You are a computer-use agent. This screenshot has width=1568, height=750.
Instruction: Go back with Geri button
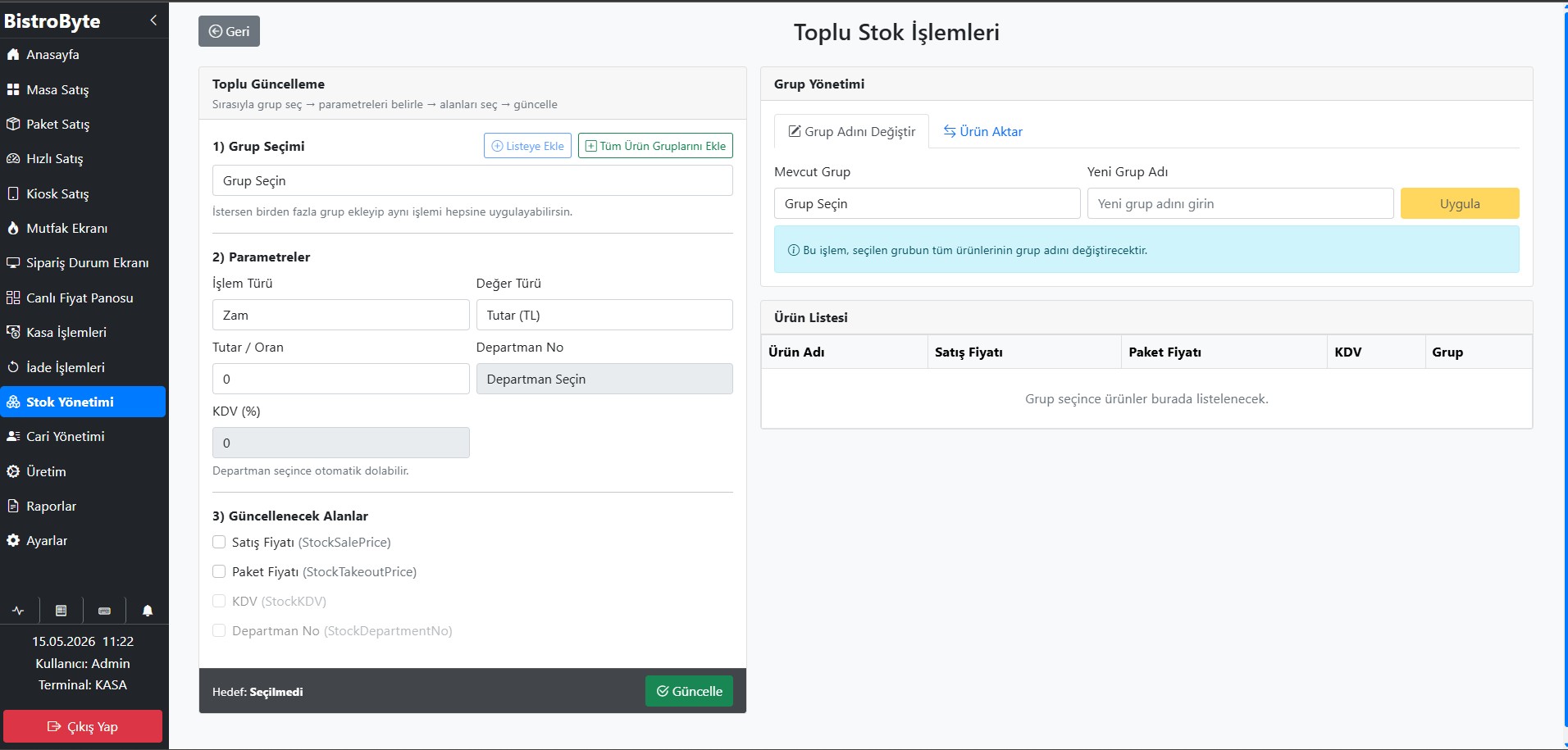point(229,31)
